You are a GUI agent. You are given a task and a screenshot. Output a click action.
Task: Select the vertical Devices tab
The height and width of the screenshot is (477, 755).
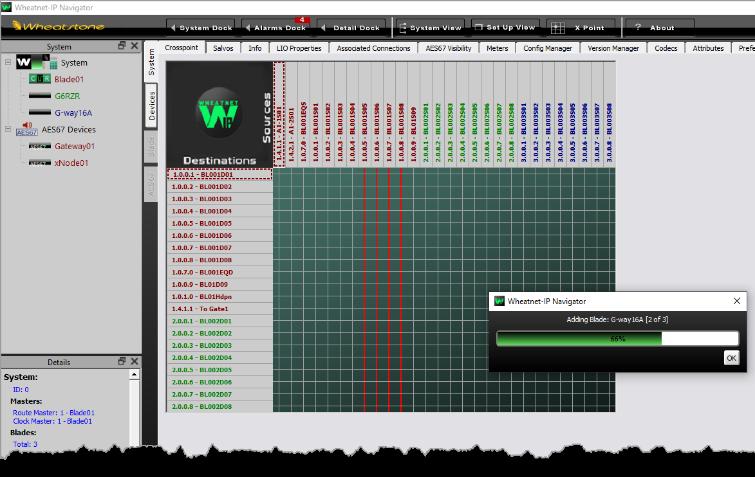(x=151, y=106)
